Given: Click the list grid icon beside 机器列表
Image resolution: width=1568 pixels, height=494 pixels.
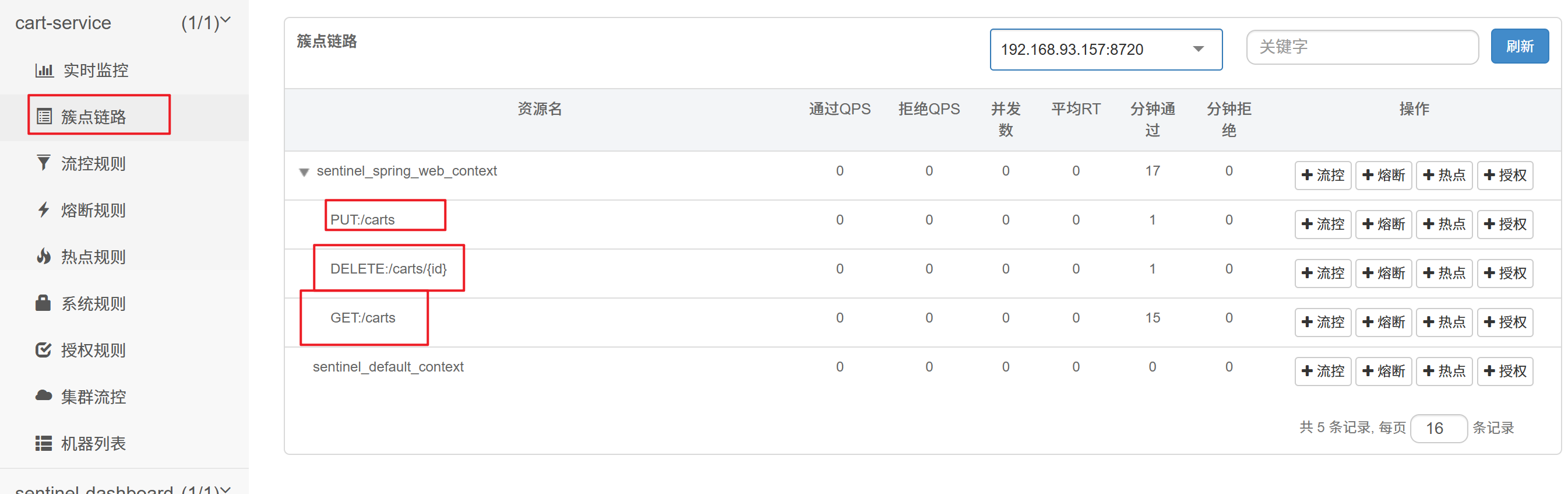Looking at the screenshot, I should point(44,443).
